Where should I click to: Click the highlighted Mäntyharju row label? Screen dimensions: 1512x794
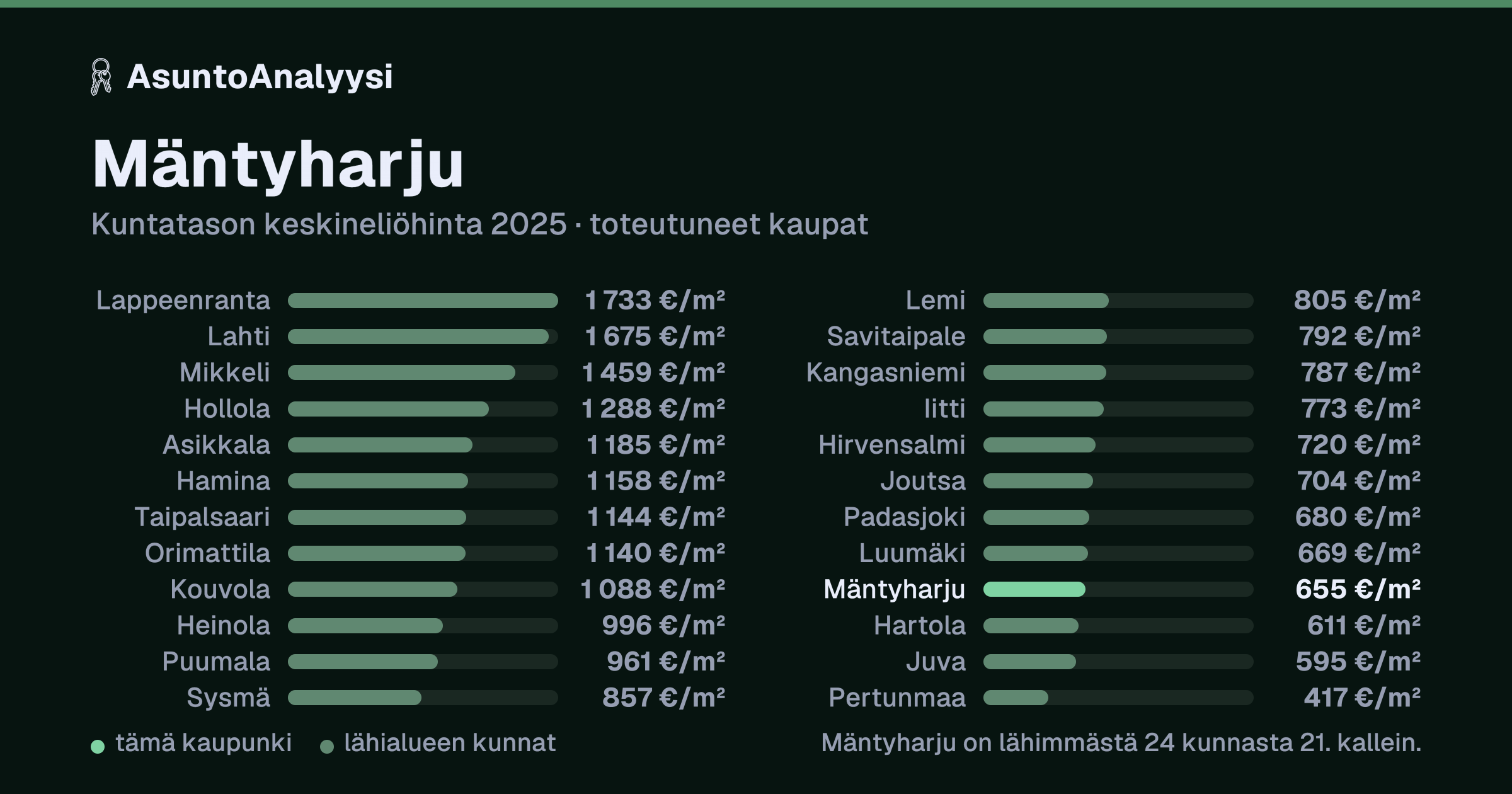tap(895, 589)
